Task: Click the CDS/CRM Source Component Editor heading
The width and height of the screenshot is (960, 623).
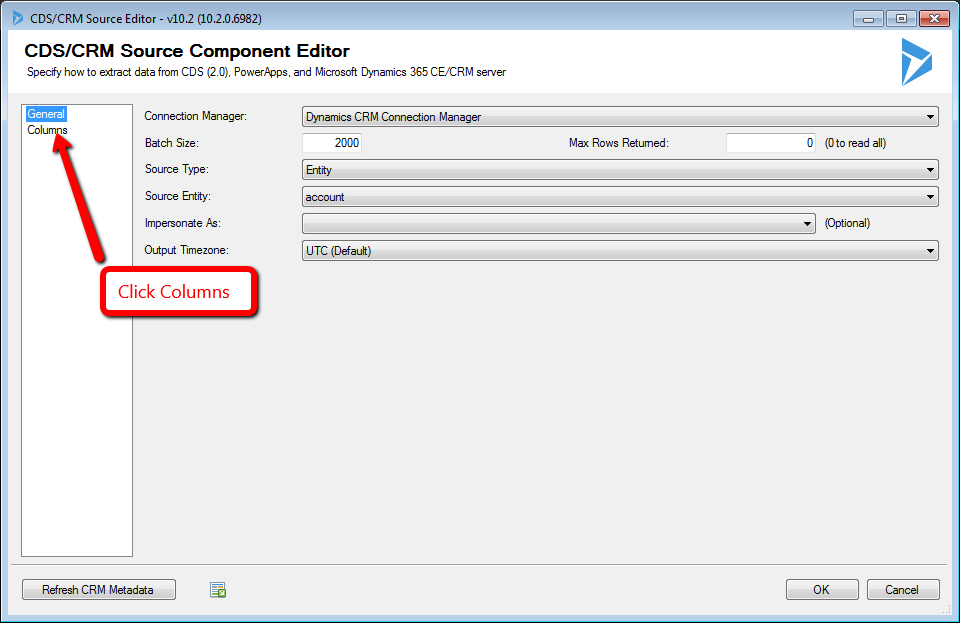Action: tap(187, 51)
